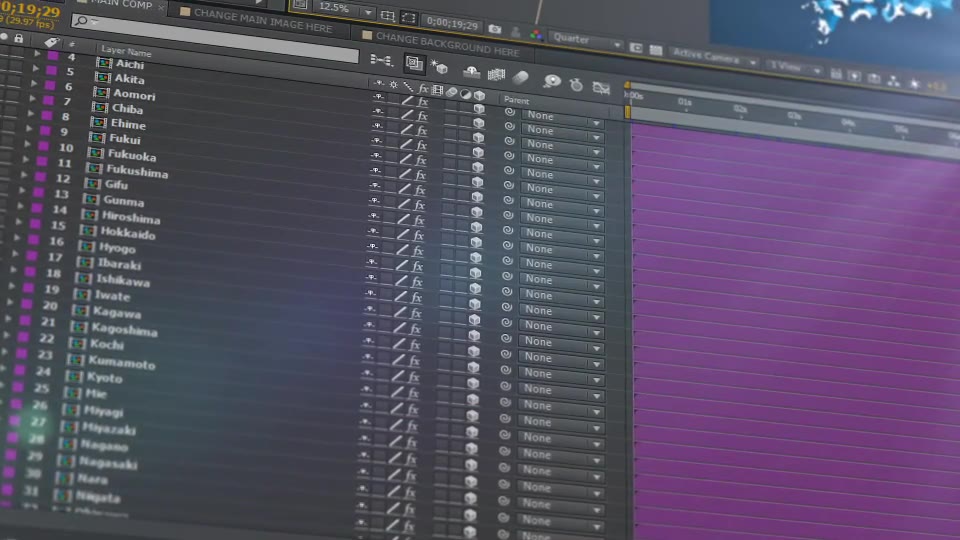Open the Composition Mini-Flowchart

pyautogui.click(x=381, y=59)
